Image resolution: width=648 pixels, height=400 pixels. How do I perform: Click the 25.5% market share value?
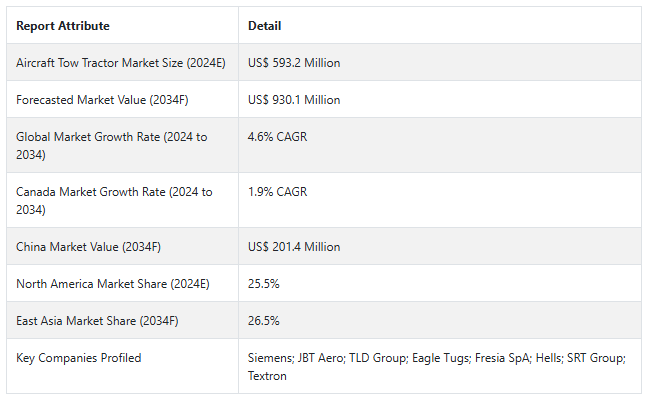click(264, 284)
